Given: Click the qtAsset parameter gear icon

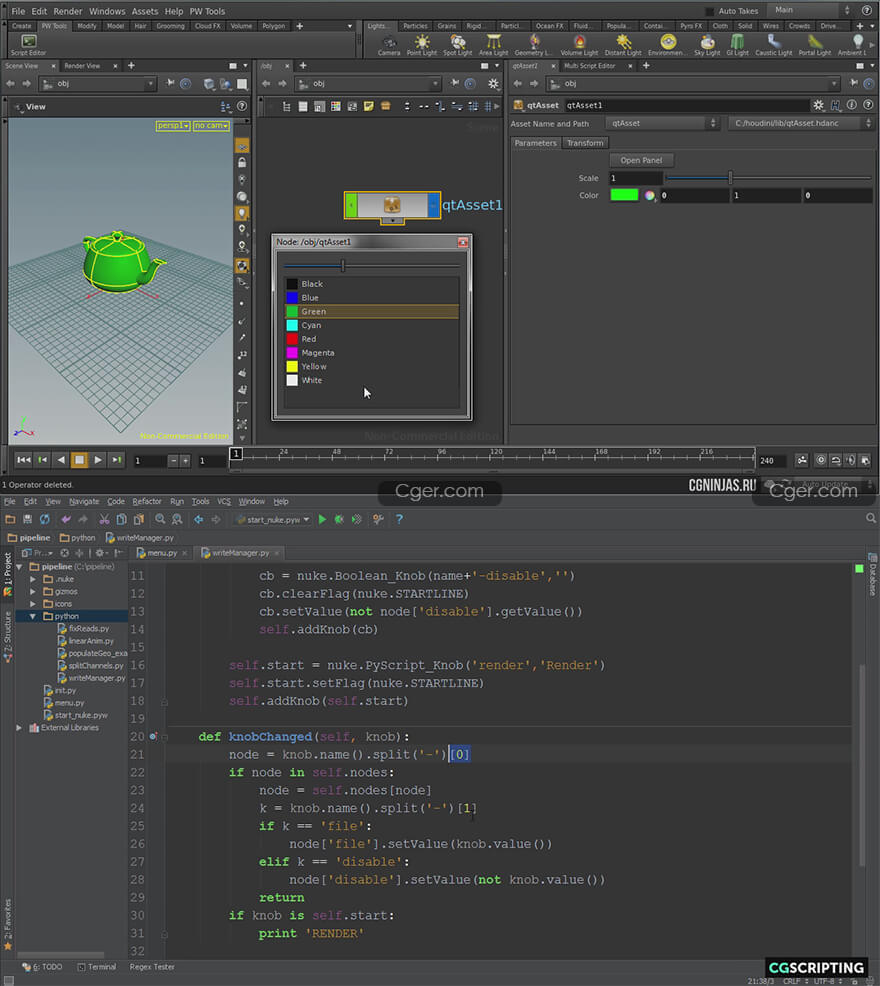Looking at the screenshot, I should click(818, 105).
